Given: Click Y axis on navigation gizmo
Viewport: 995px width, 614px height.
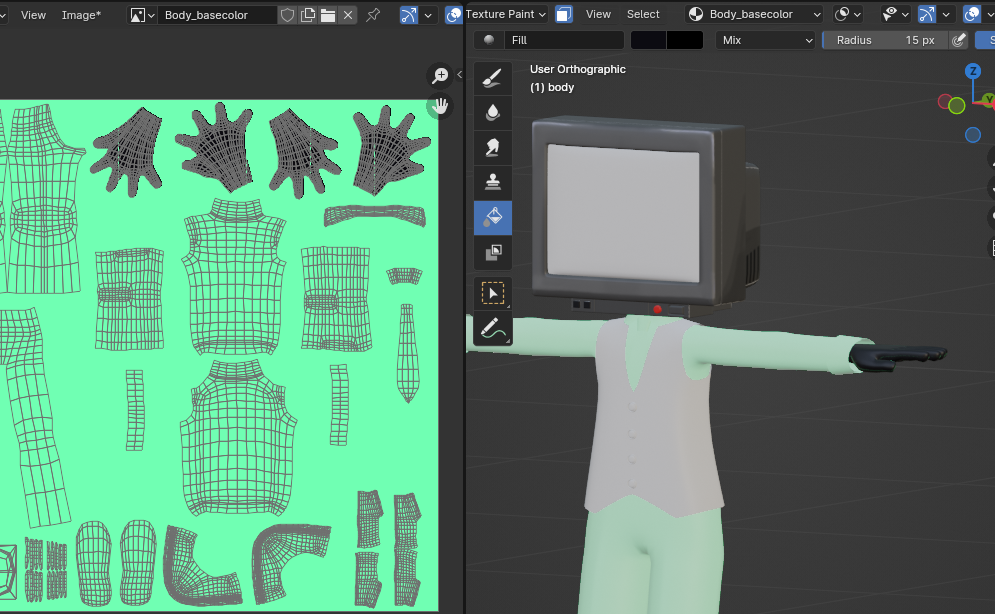Looking at the screenshot, I should click(989, 100).
